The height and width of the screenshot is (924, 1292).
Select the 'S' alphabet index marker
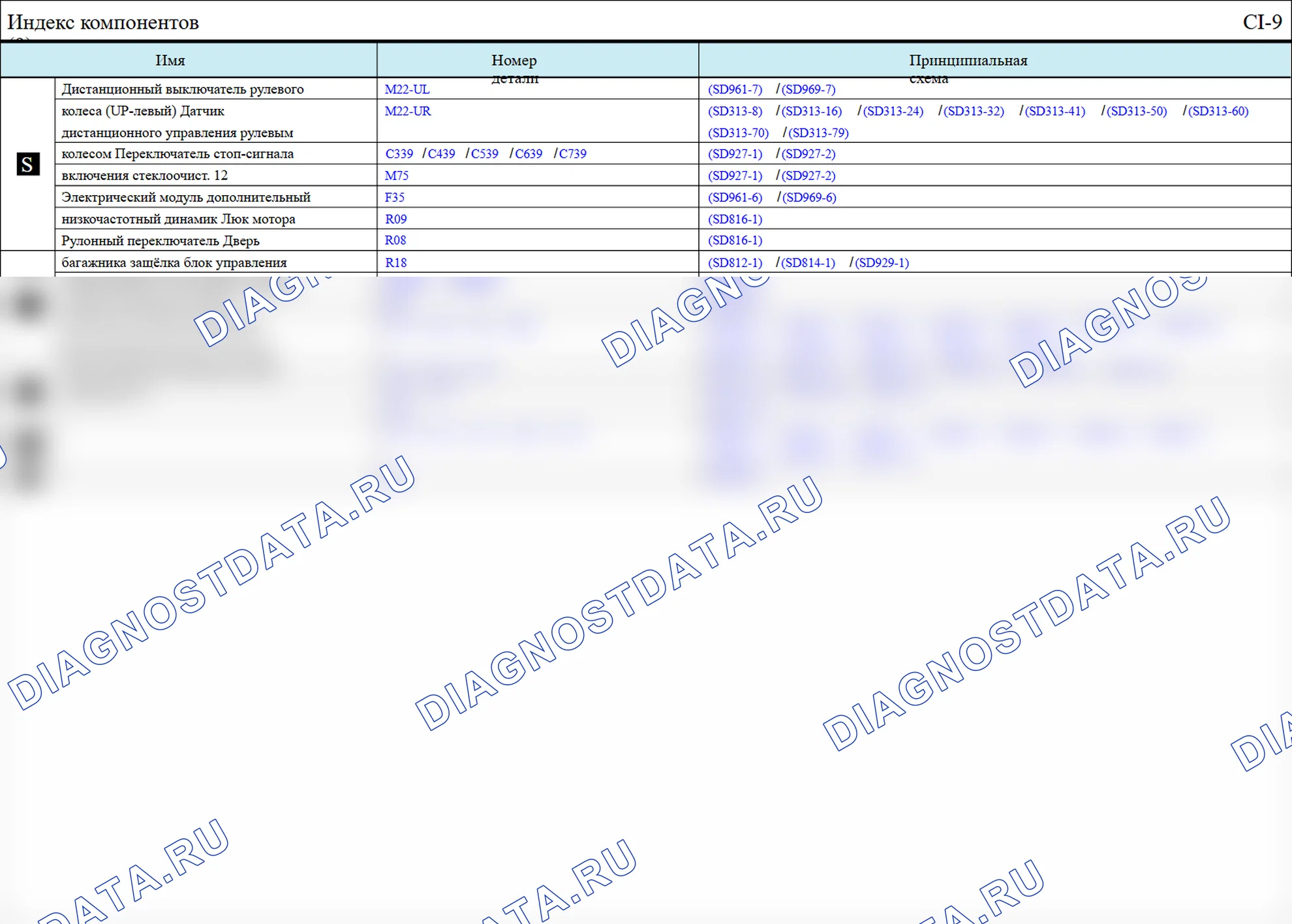(28, 164)
